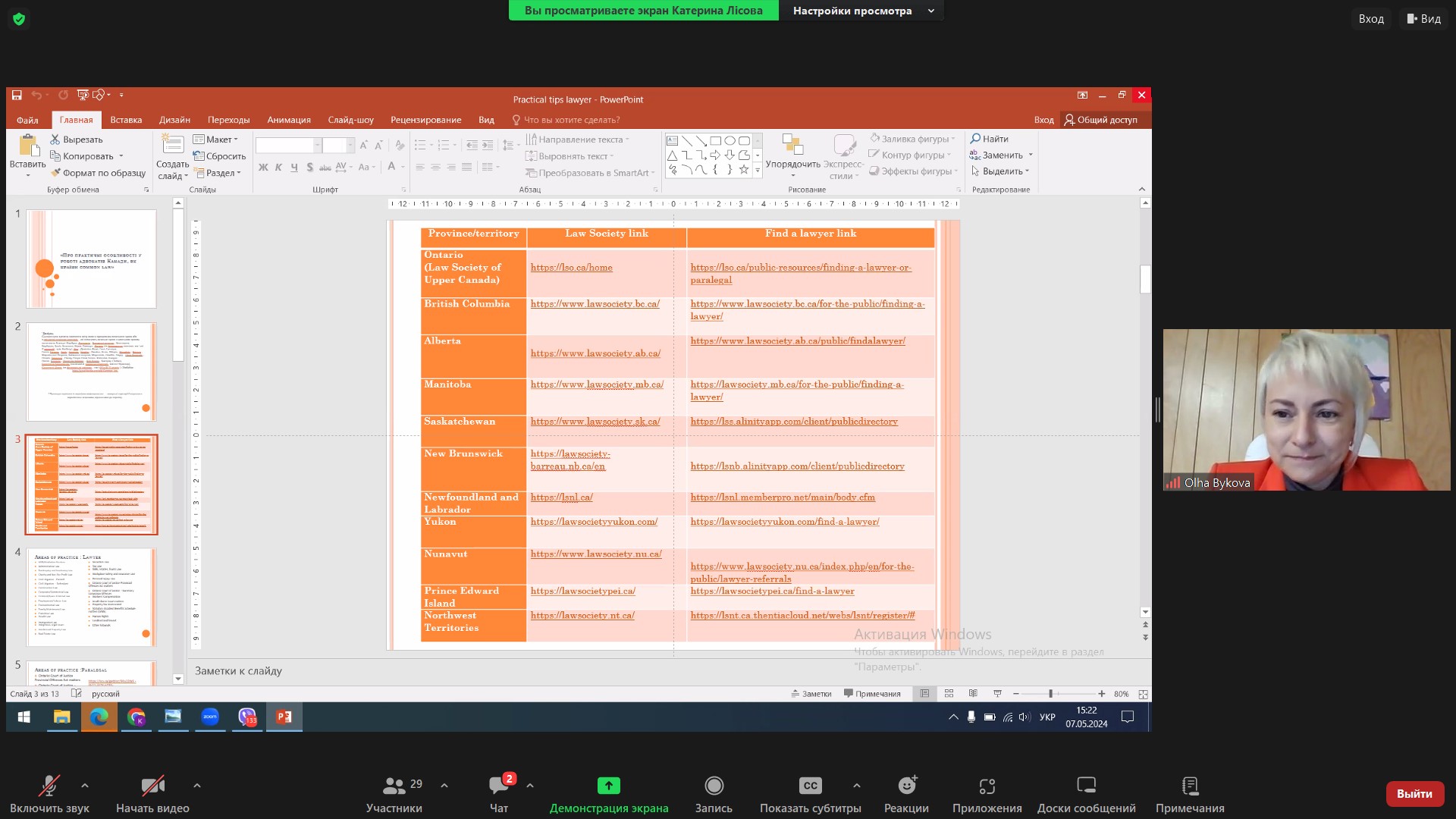
Task: Open the File (Файл) tab
Action: pyautogui.click(x=27, y=120)
